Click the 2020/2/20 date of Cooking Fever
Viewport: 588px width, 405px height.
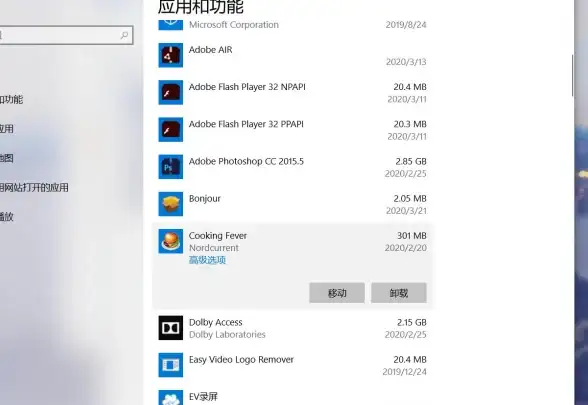pyautogui.click(x=406, y=248)
